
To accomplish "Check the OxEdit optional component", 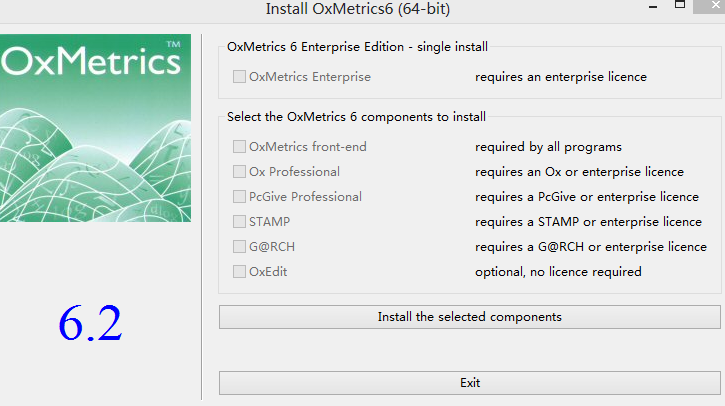I will pyautogui.click(x=240, y=271).
